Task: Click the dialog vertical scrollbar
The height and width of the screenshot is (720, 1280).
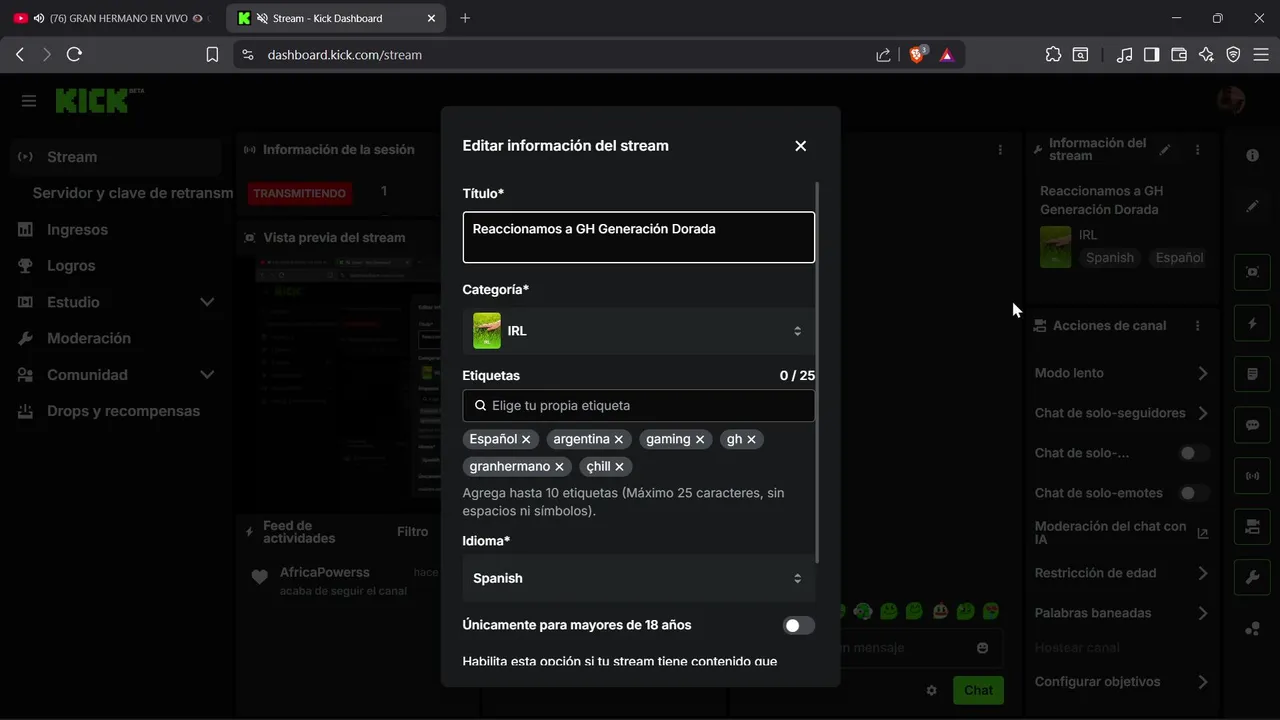Action: (x=818, y=372)
